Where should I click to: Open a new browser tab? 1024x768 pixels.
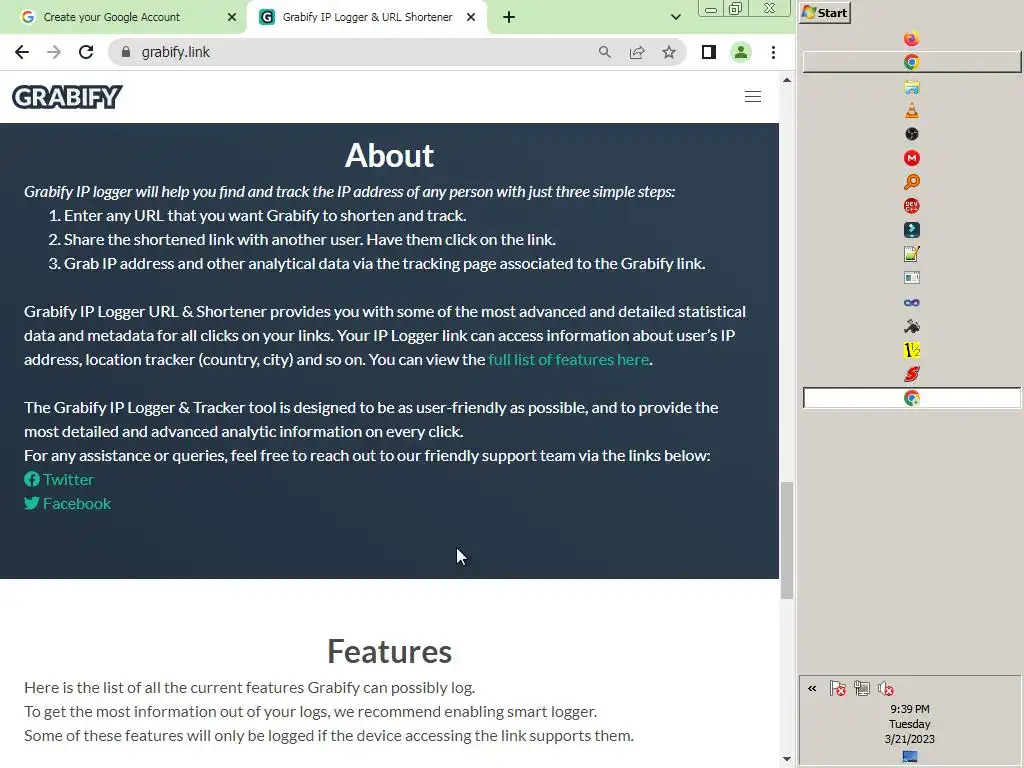[509, 17]
